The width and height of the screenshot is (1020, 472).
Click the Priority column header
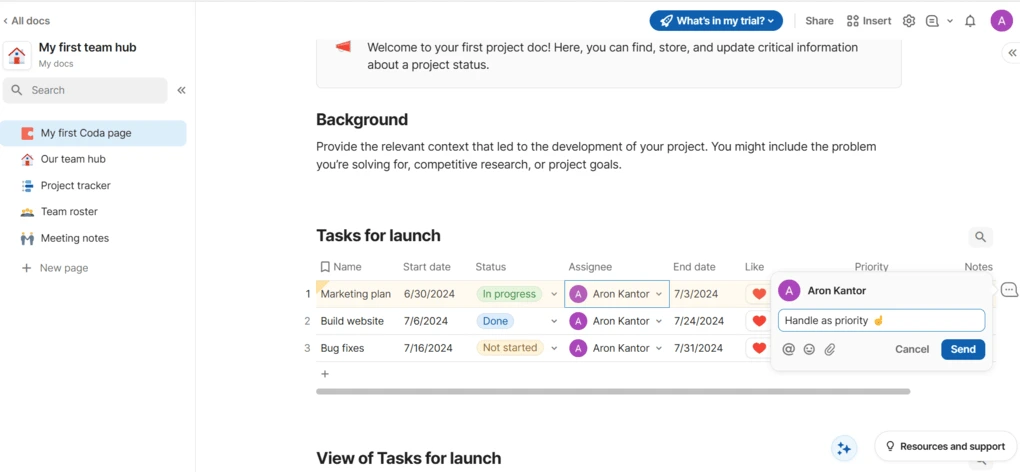[871, 267]
